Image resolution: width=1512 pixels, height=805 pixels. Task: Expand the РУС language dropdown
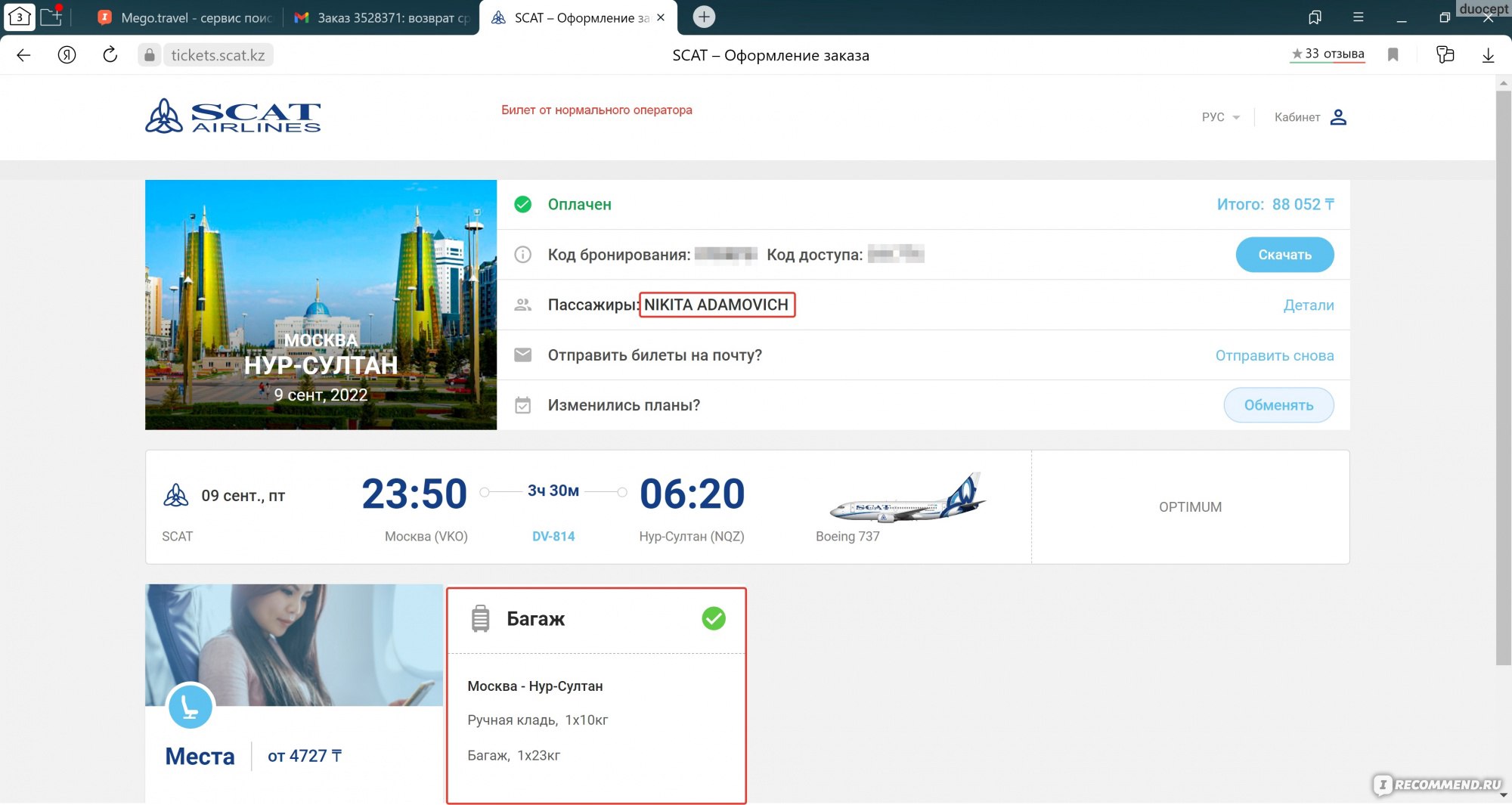[1221, 117]
